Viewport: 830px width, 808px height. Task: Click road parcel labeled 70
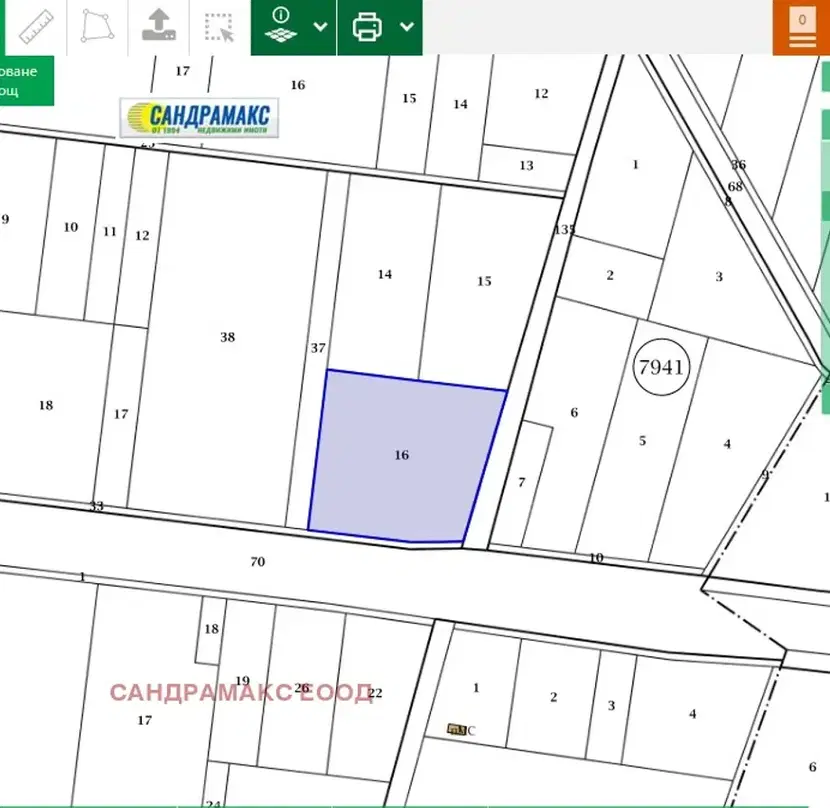258,561
